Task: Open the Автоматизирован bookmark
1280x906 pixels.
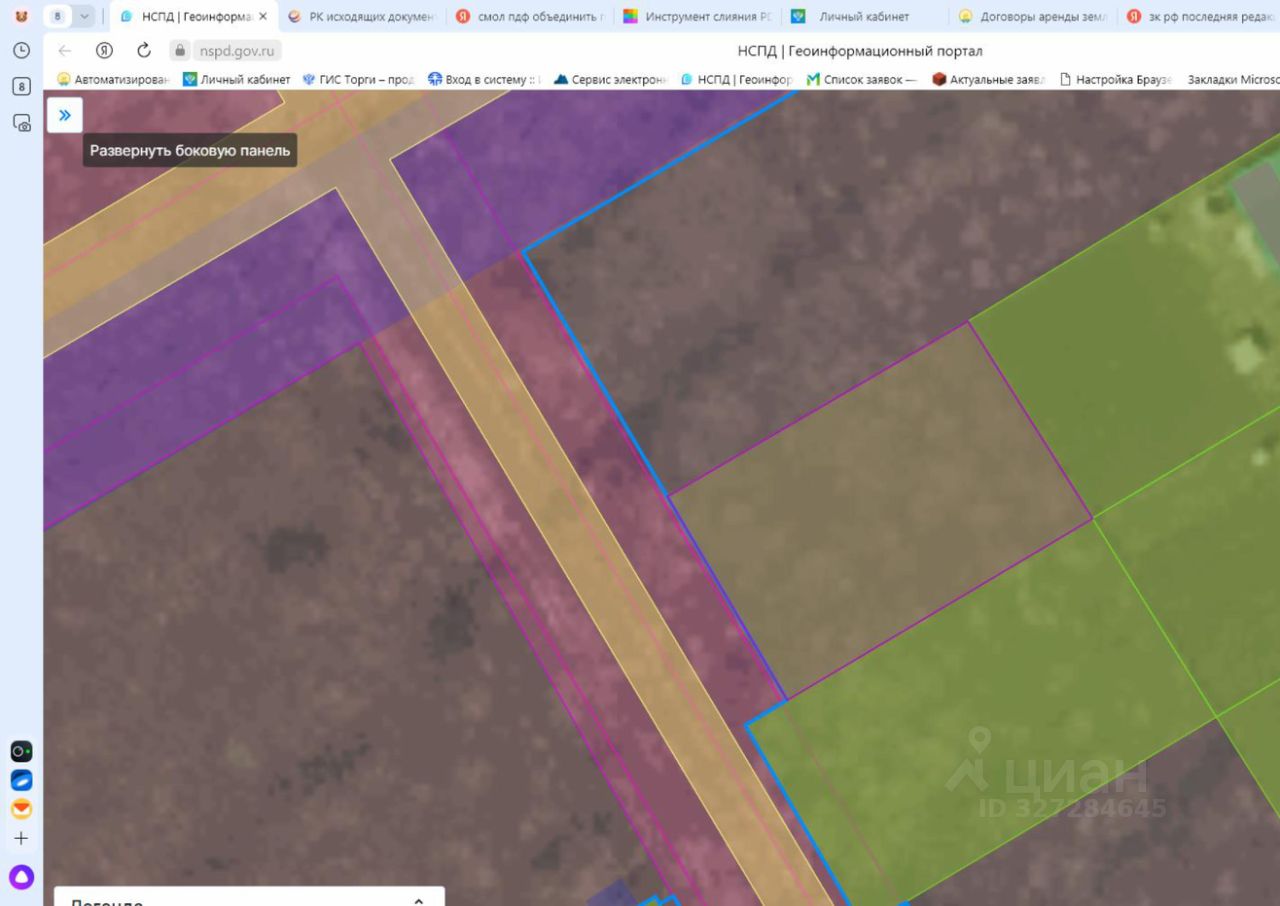Action: pyautogui.click(x=113, y=80)
